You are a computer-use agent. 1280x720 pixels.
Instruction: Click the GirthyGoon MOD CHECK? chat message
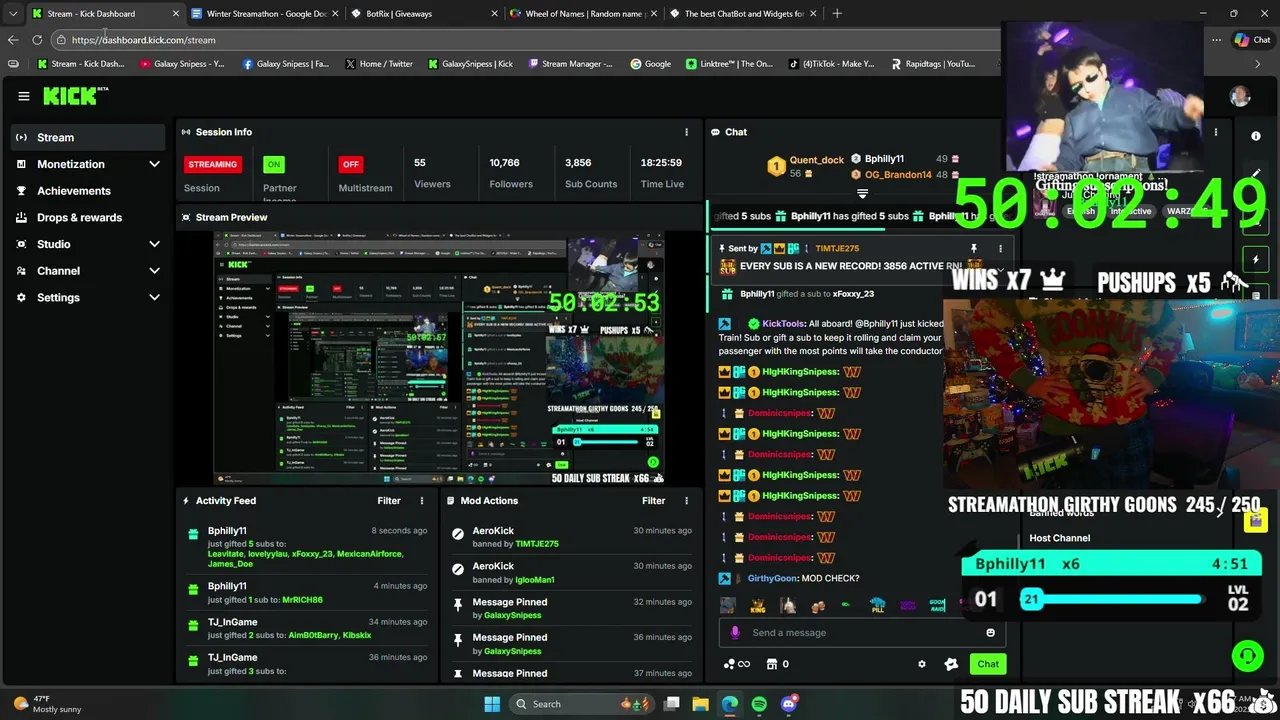790,578
